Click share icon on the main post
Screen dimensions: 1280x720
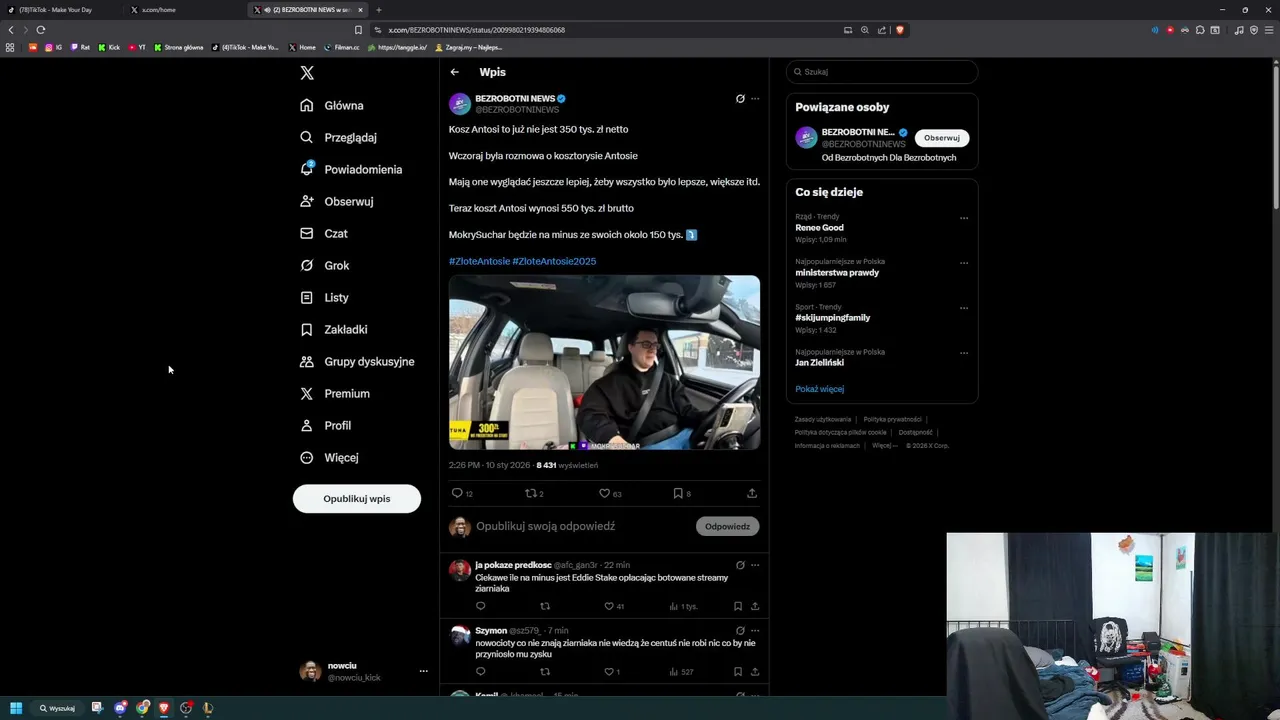click(x=752, y=493)
